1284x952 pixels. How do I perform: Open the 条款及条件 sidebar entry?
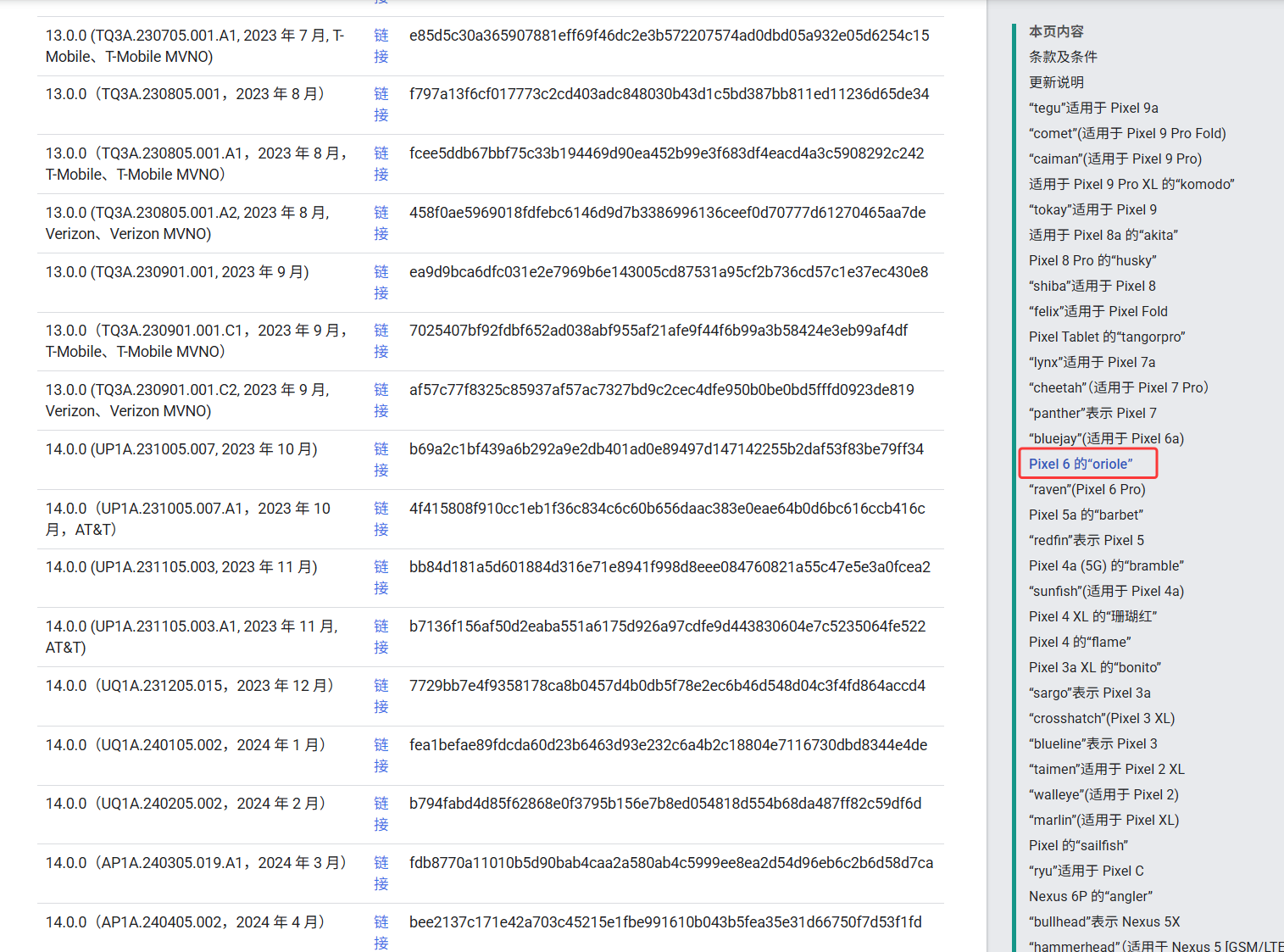tap(1063, 57)
